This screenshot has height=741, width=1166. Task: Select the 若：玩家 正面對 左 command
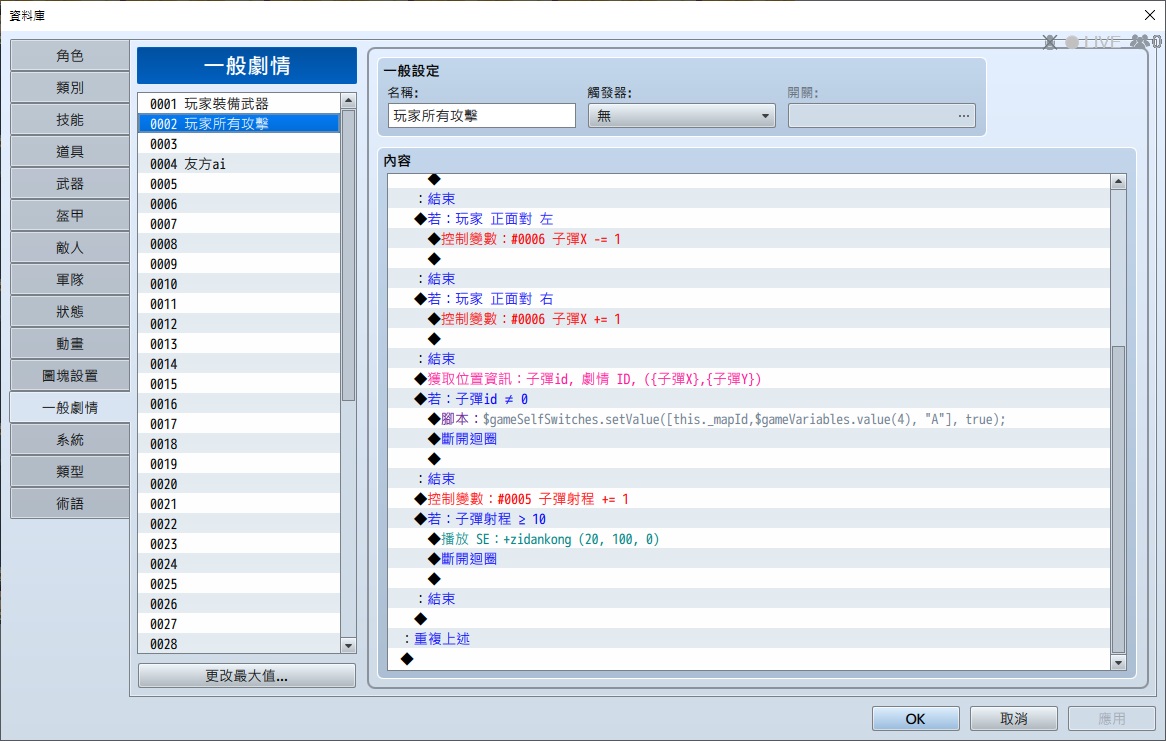[x=749, y=219]
